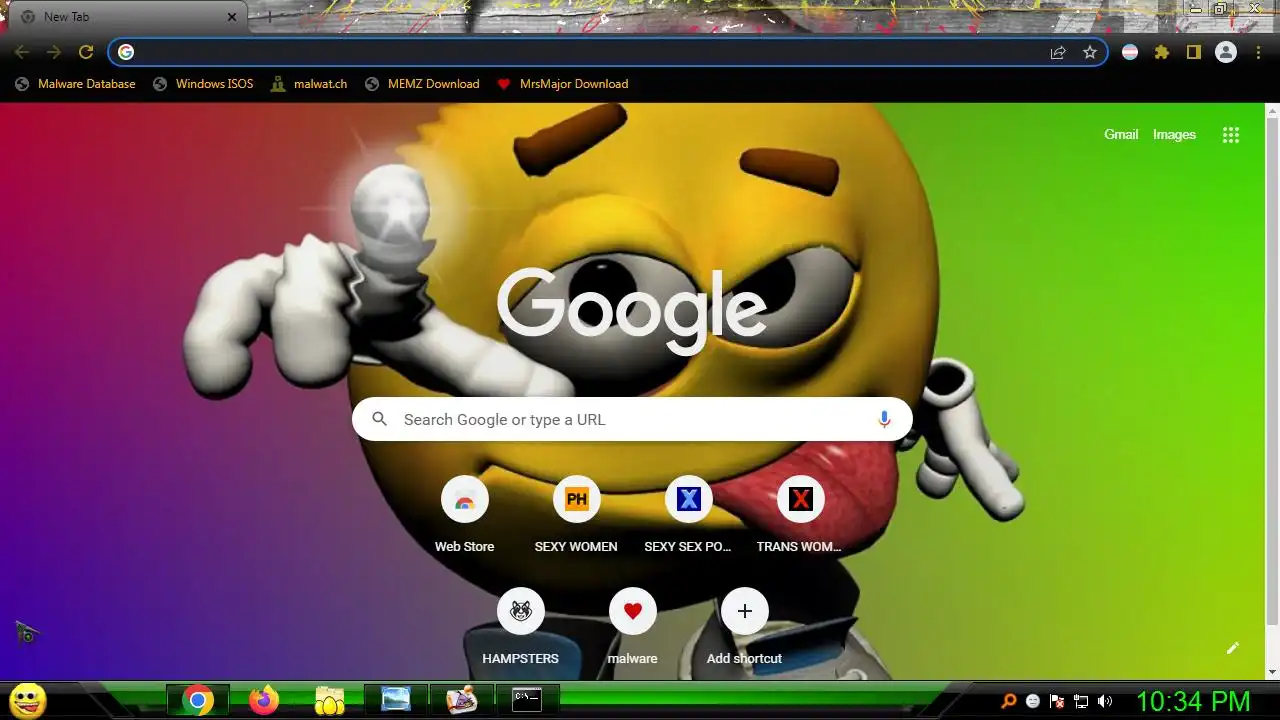Toggle the Chrome side panel
Screen dimensions: 1280x720
[1194, 52]
